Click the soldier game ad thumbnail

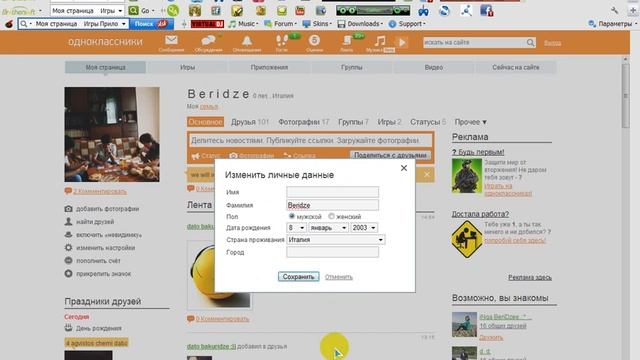[x=467, y=176]
